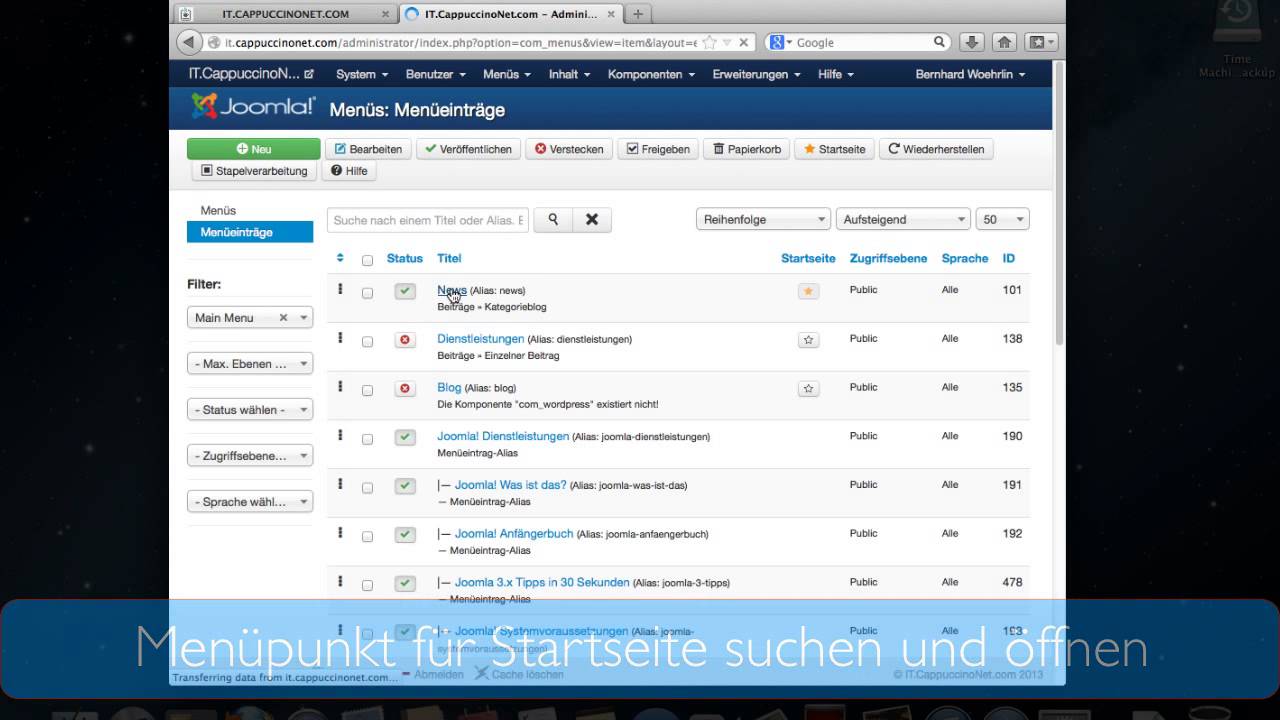
Task: Open the Erweiterungen menu
Action: click(x=757, y=74)
